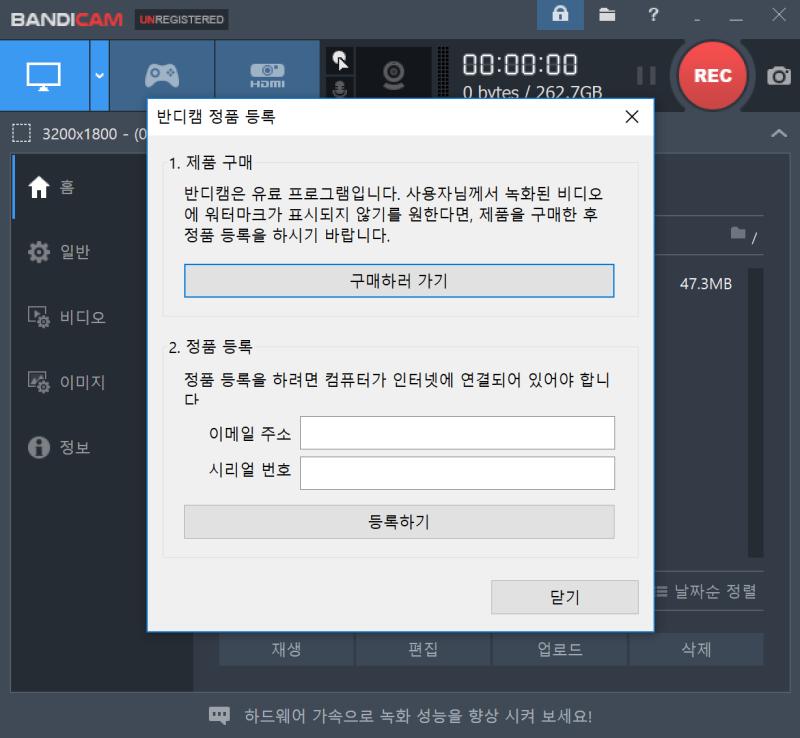Click the 편집 button
Image resolution: width=800 pixels, height=738 pixels.
(423, 649)
